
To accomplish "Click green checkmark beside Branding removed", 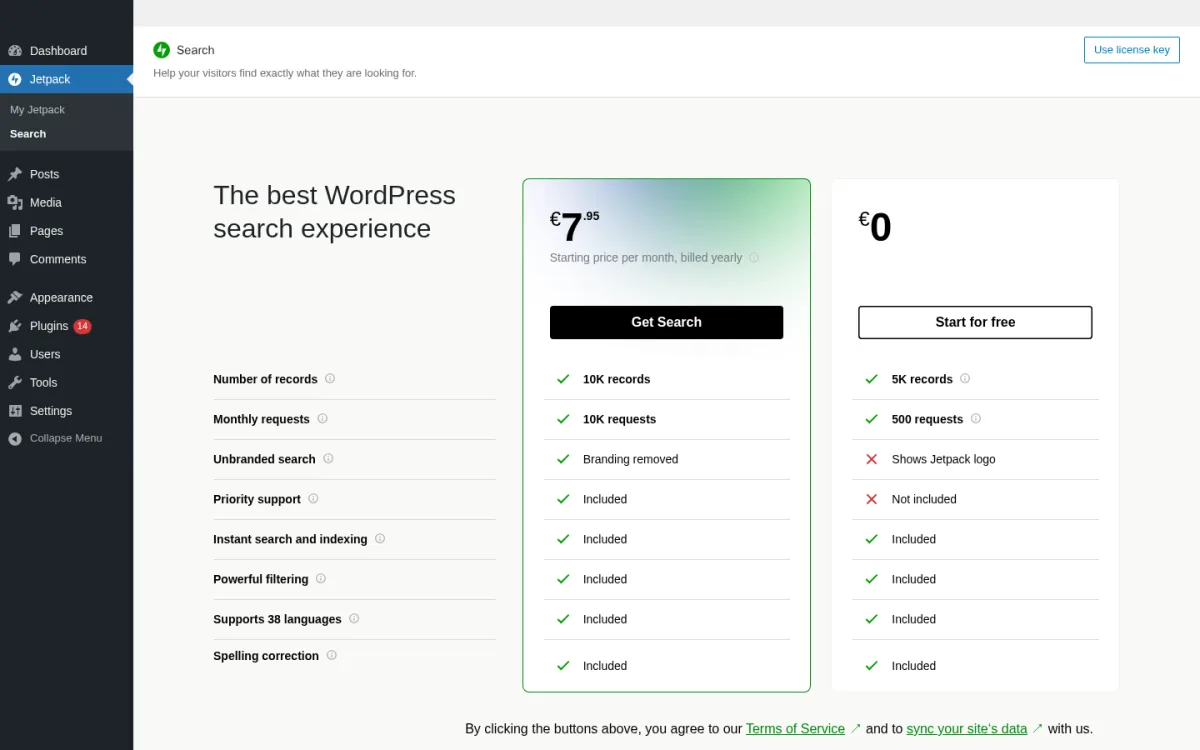I will (x=563, y=459).
